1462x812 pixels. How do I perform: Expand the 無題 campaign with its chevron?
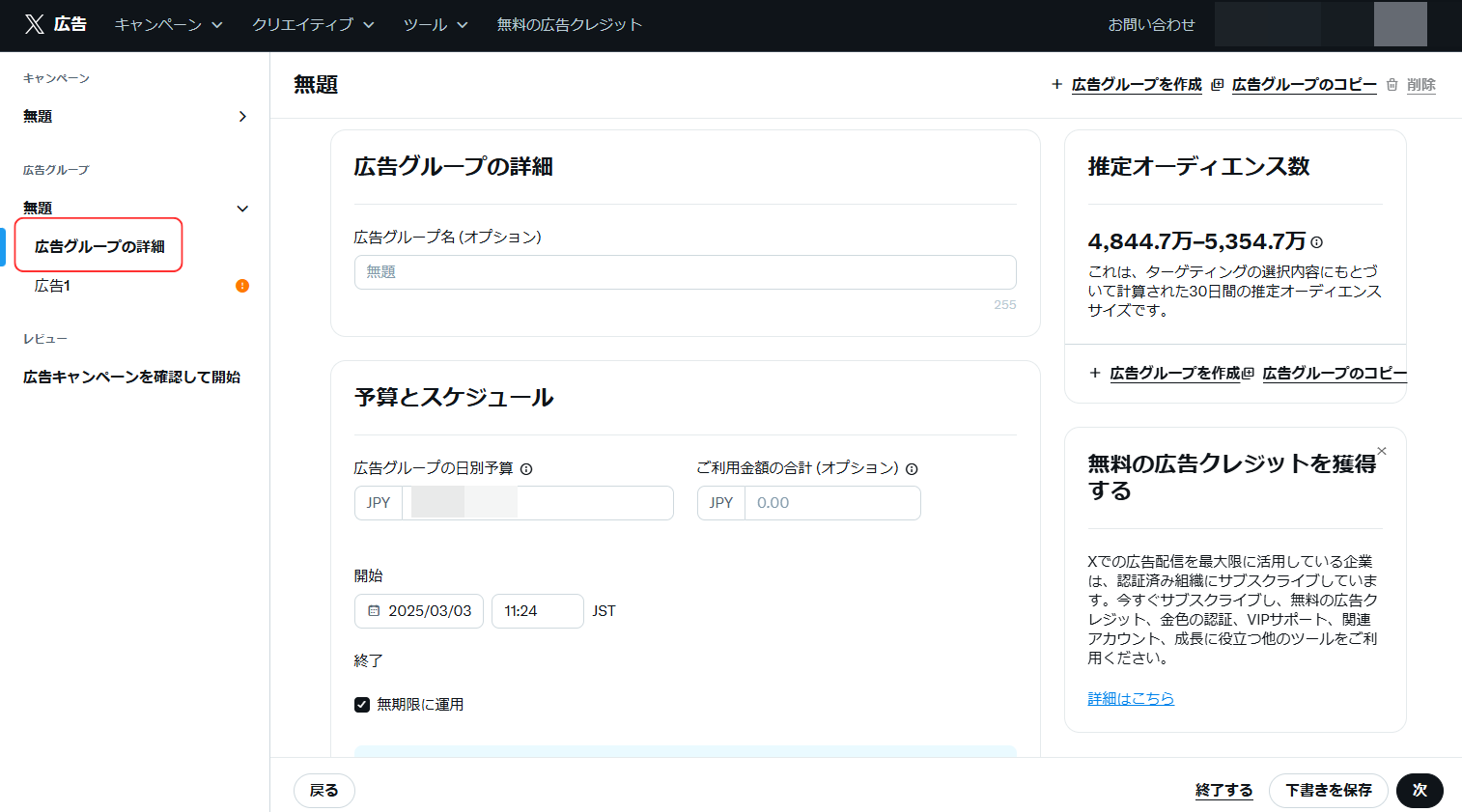coord(242,116)
